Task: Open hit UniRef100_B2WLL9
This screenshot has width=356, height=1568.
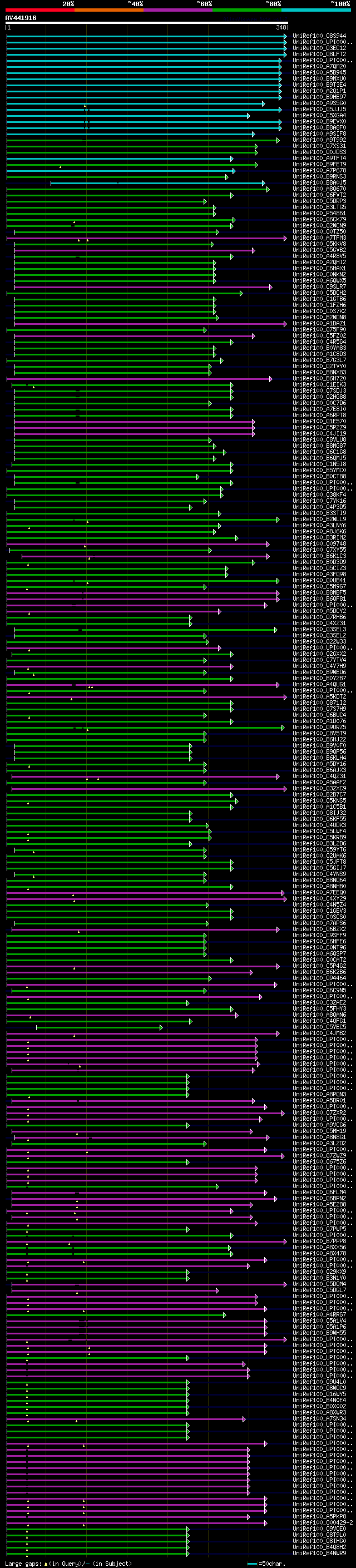Action: pyautogui.click(x=319, y=519)
